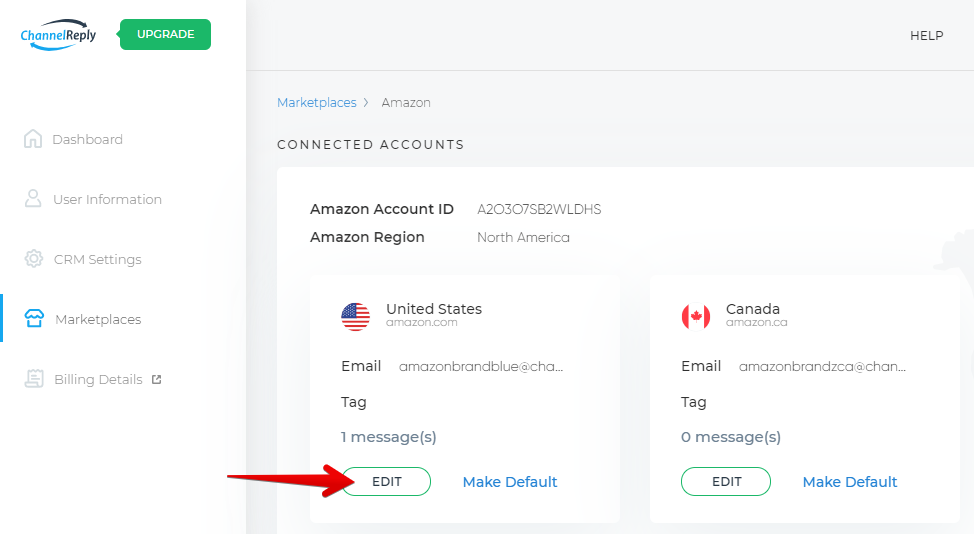Open the CRM Settings gear icon
The height and width of the screenshot is (534, 974).
[34, 258]
